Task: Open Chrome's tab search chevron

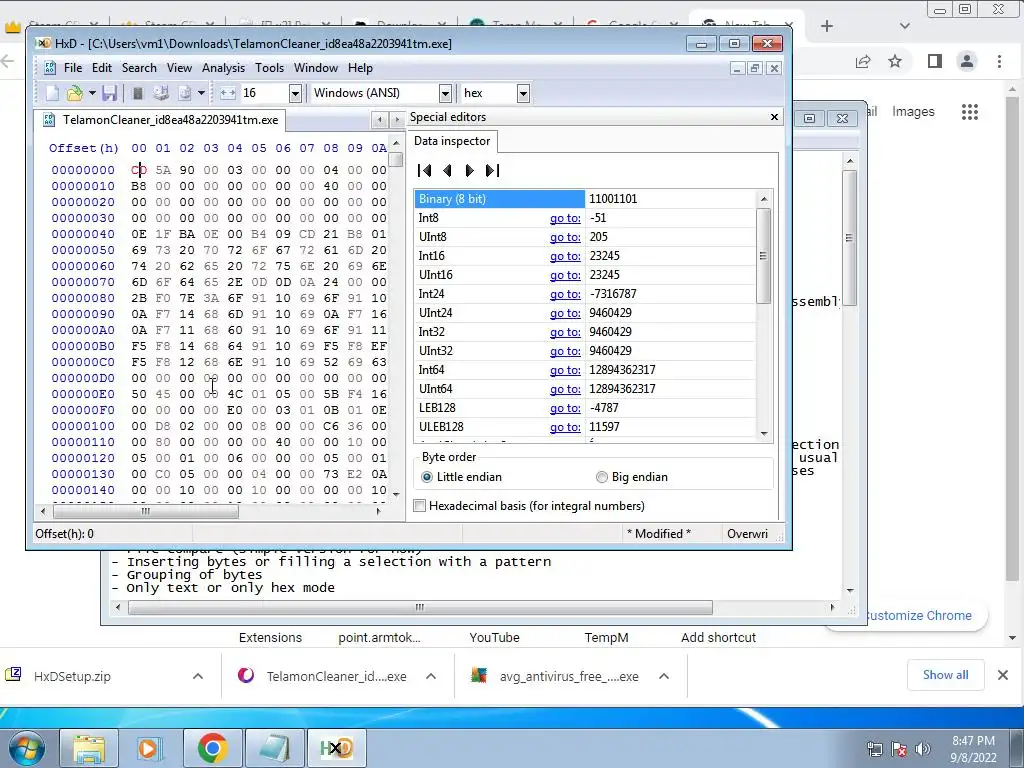Action: click(904, 26)
